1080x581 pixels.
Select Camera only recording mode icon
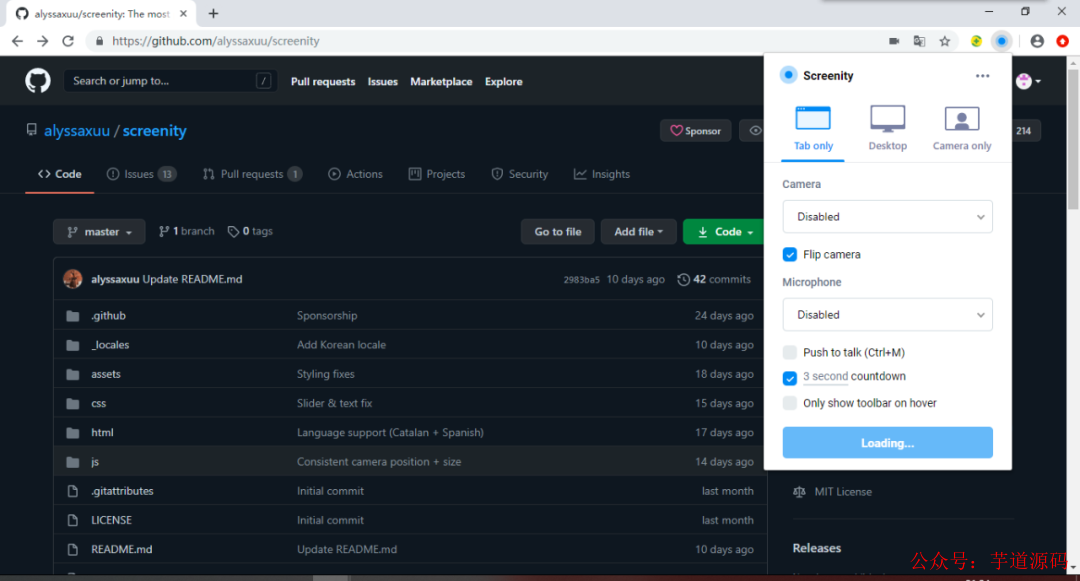962,118
